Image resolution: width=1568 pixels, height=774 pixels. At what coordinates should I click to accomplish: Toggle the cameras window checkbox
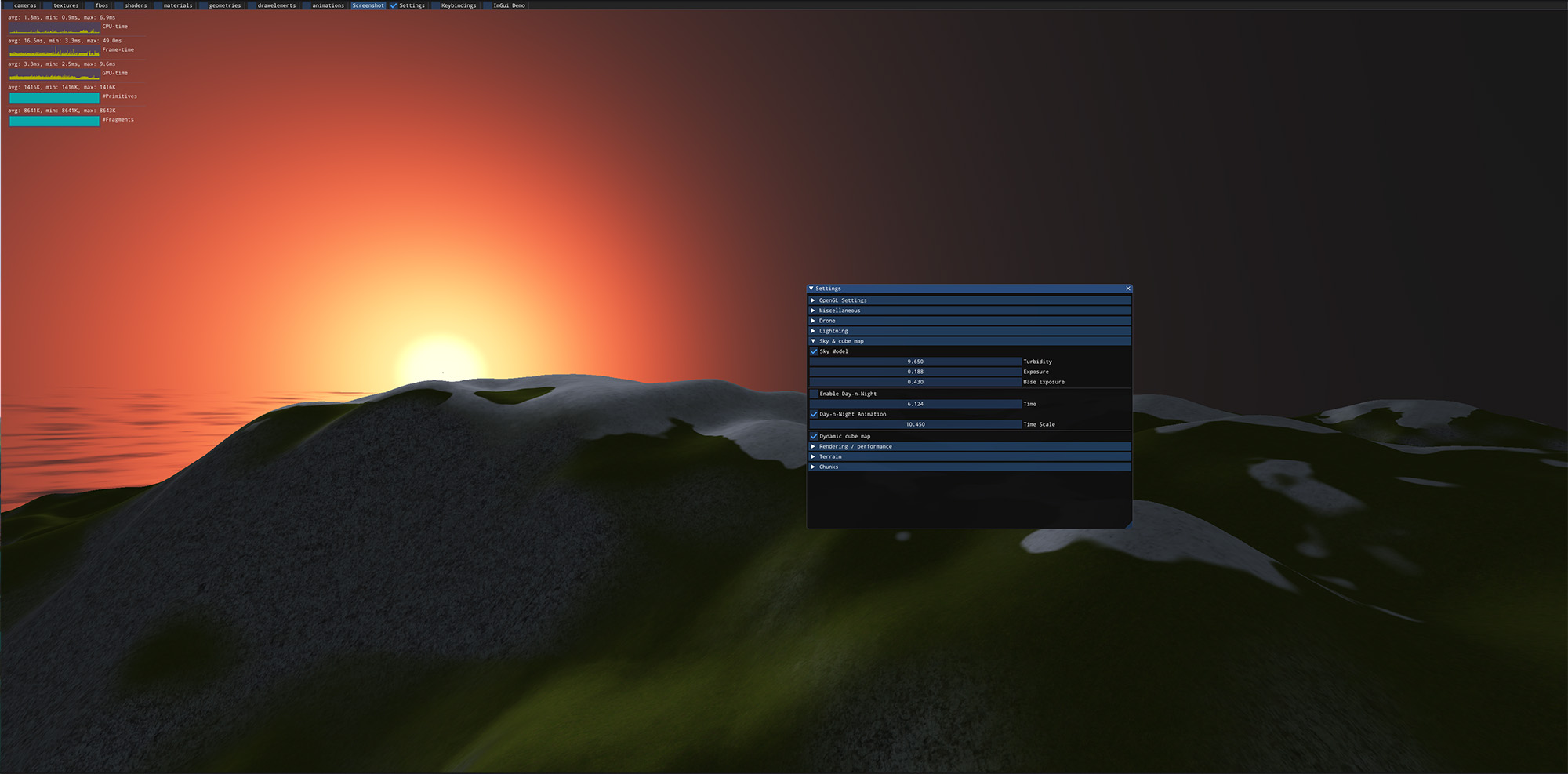tap(9, 5)
